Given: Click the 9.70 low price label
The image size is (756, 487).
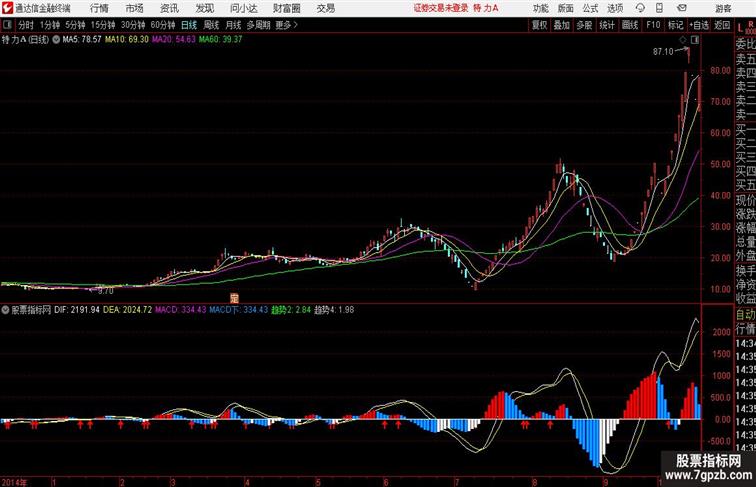Looking at the screenshot, I should pyautogui.click(x=106, y=291).
